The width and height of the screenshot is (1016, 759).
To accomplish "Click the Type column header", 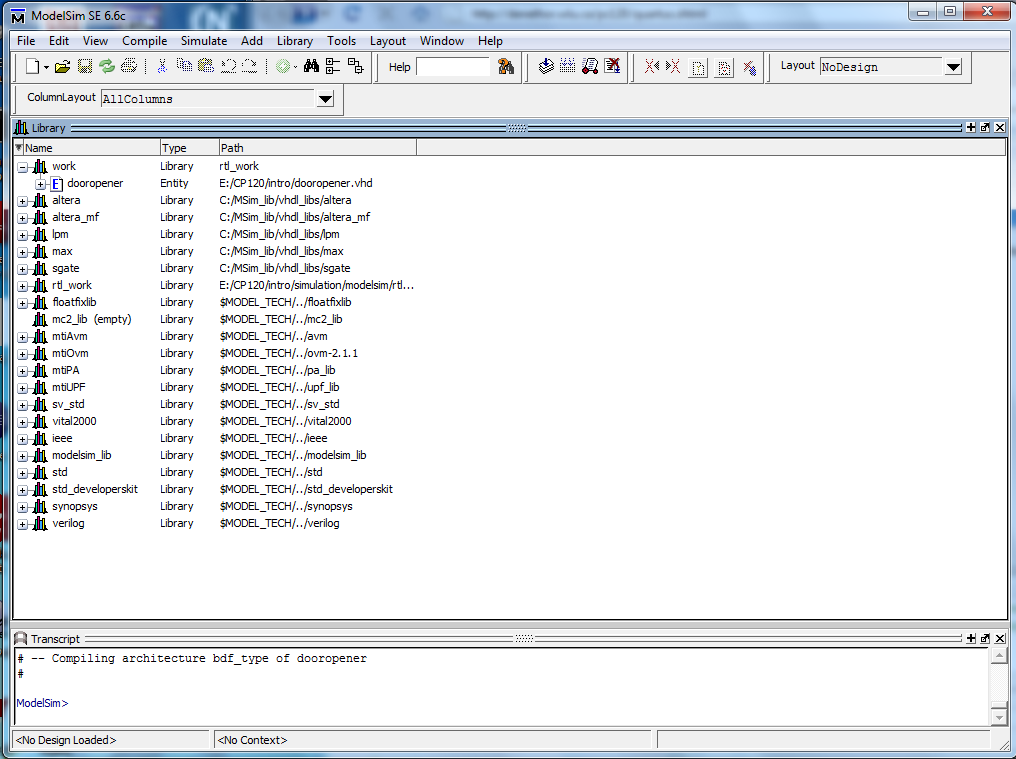I will coord(189,148).
